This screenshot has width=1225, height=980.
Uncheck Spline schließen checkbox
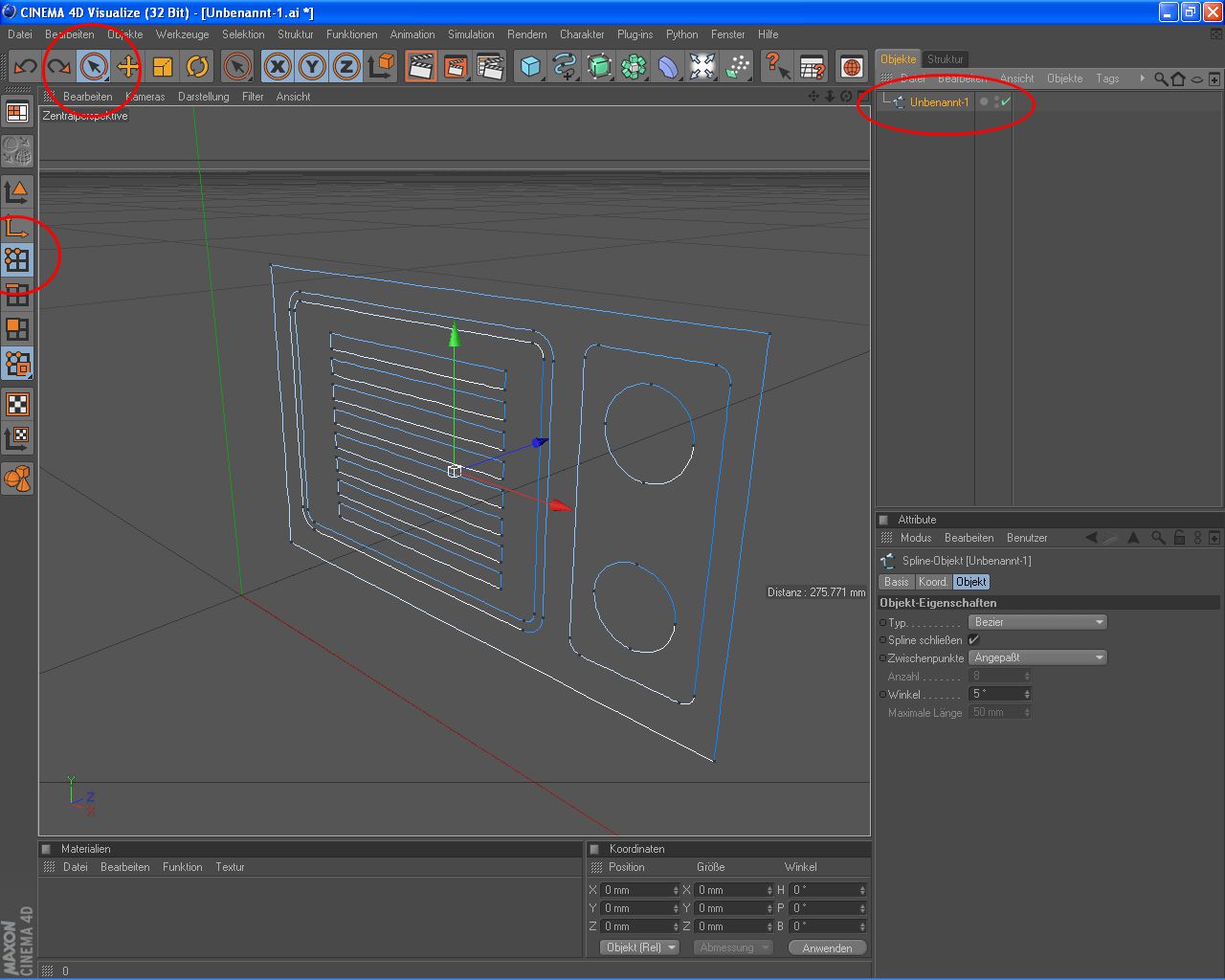pyautogui.click(x=974, y=640)
